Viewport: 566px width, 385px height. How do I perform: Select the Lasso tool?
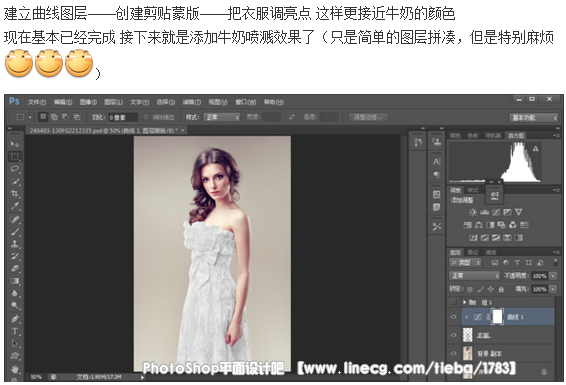click(x=14, y=169)
